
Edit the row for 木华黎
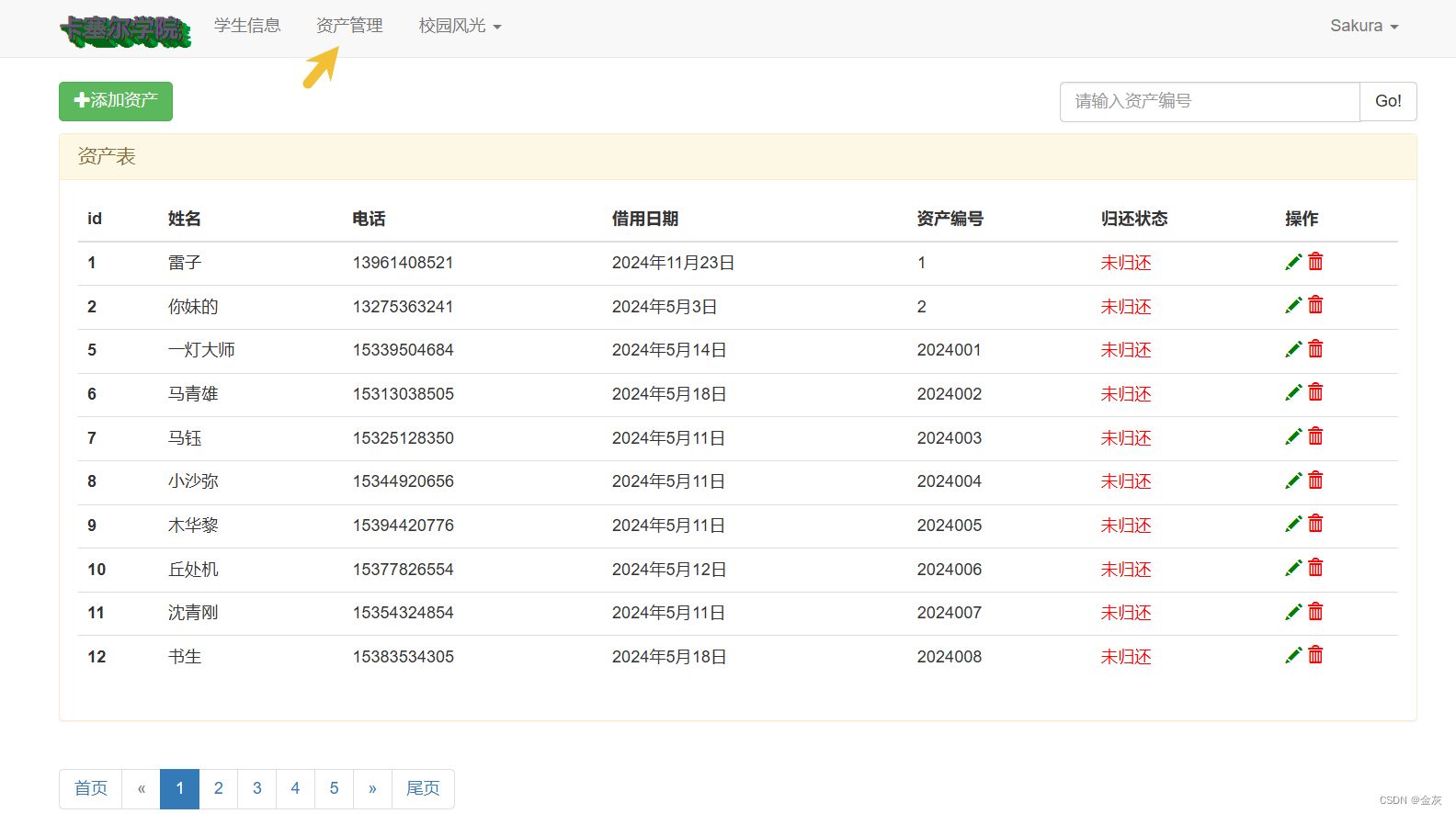[1293, 524]
